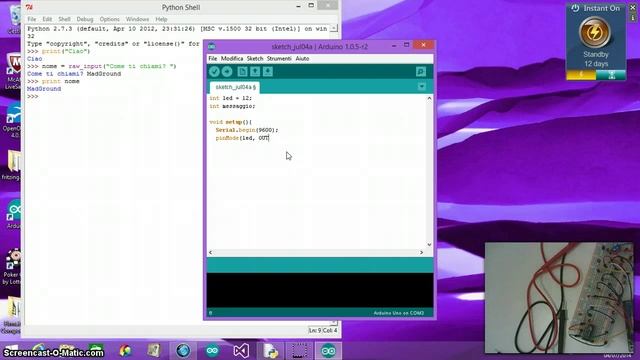
Task: Click the OpenOffice desktop shortcut icon
Action: click(13, 121)
